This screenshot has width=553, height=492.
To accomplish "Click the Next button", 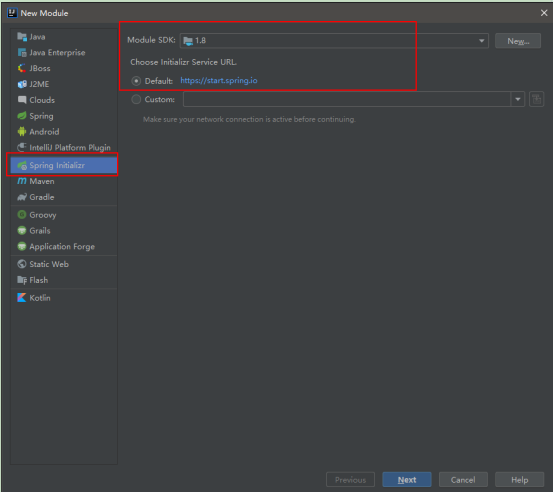I will (x=407, y=480).
